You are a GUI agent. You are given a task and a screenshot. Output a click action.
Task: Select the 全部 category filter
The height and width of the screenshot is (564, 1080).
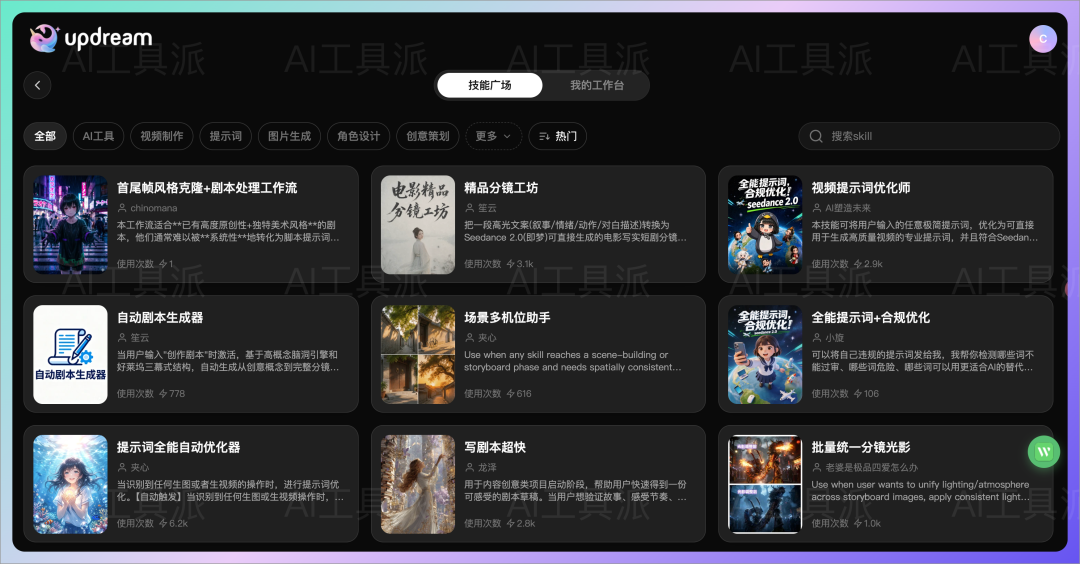tap(45, 136)
